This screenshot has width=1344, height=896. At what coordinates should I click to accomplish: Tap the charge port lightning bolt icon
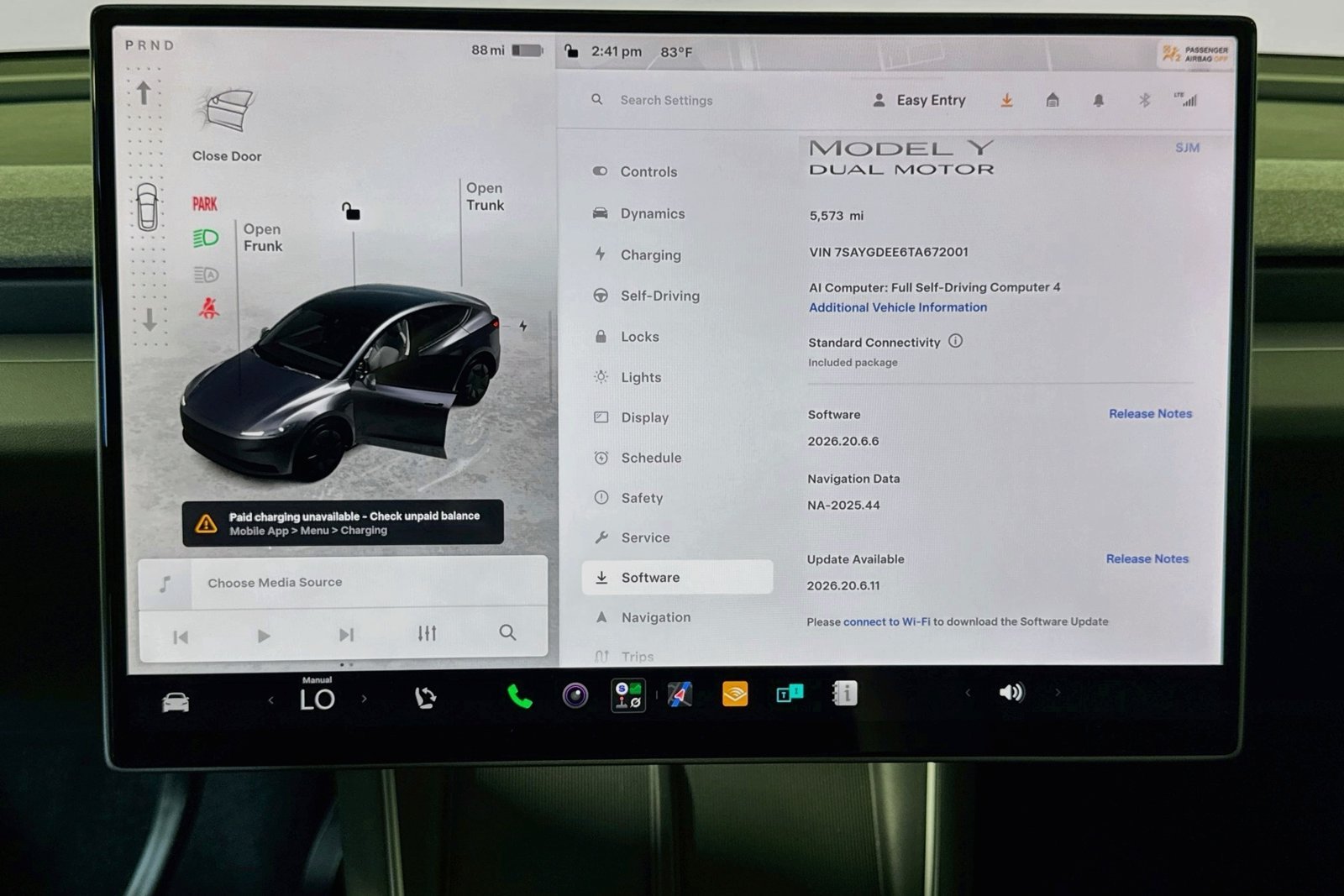(x=523, y=326)
